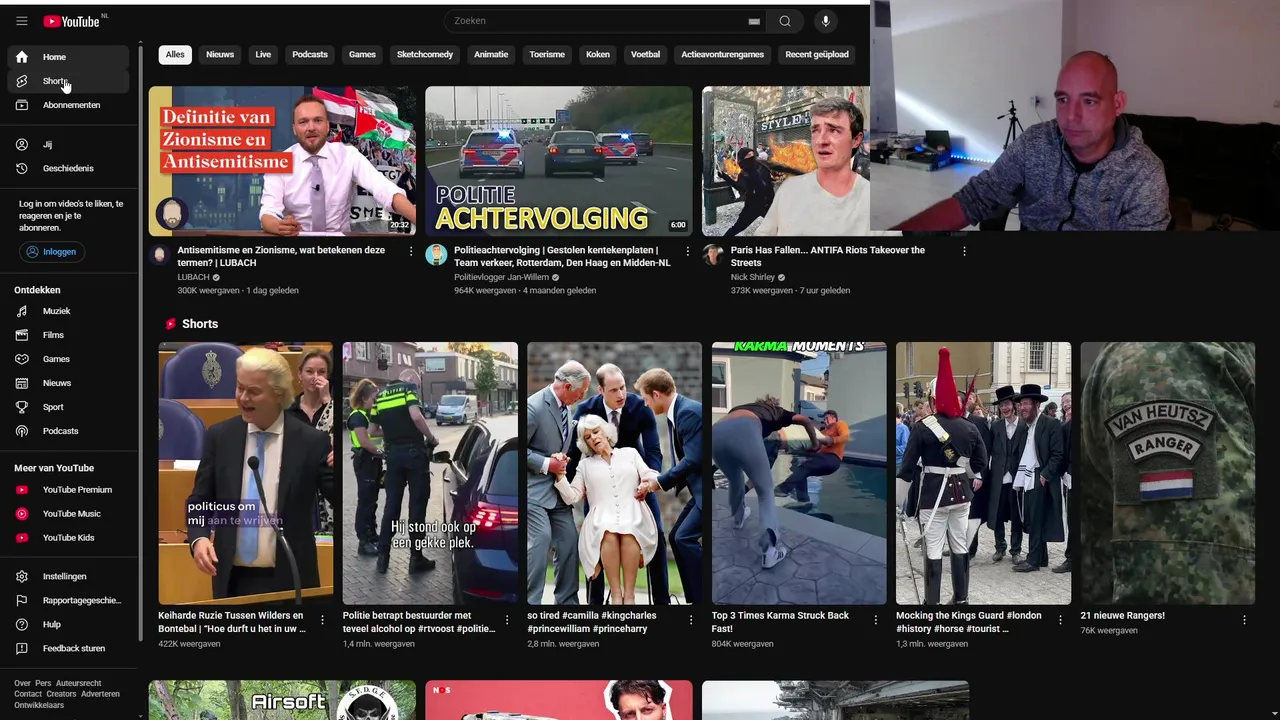
Task: Select the Live filter chip
Action: pos(263,55)
